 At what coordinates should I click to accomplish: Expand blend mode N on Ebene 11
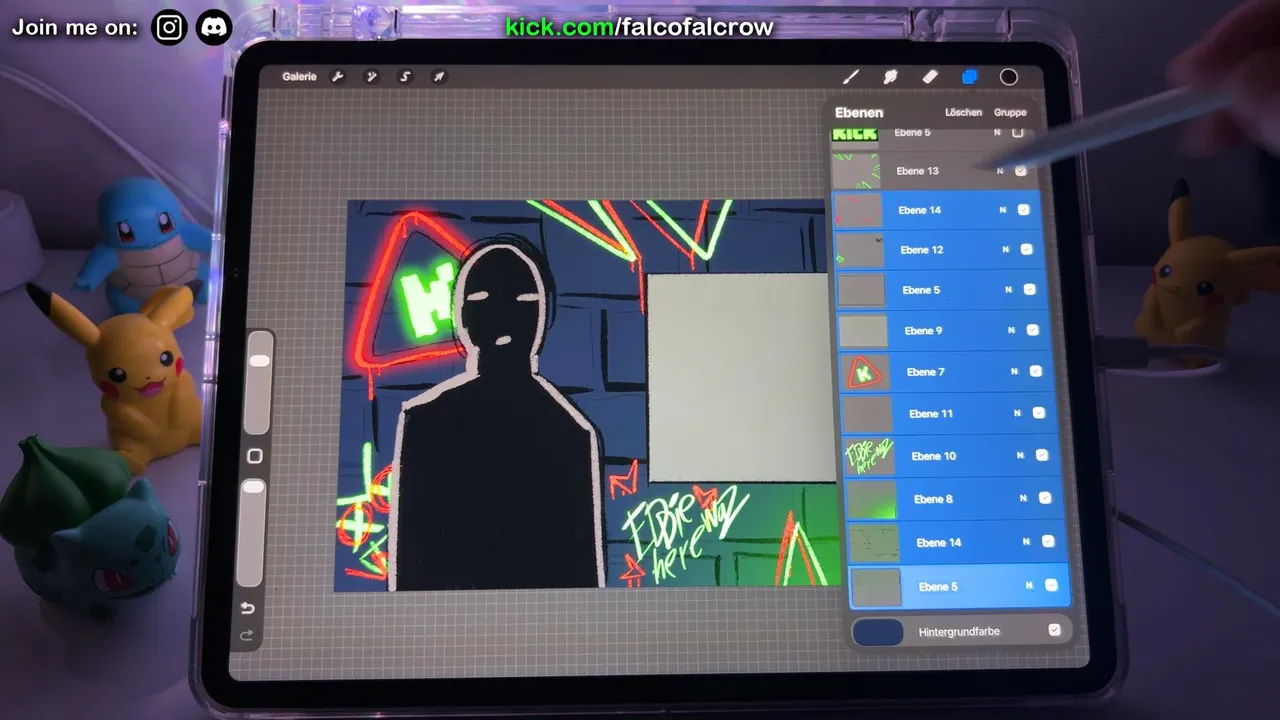pyautogui.click(x=1017, y=413)
